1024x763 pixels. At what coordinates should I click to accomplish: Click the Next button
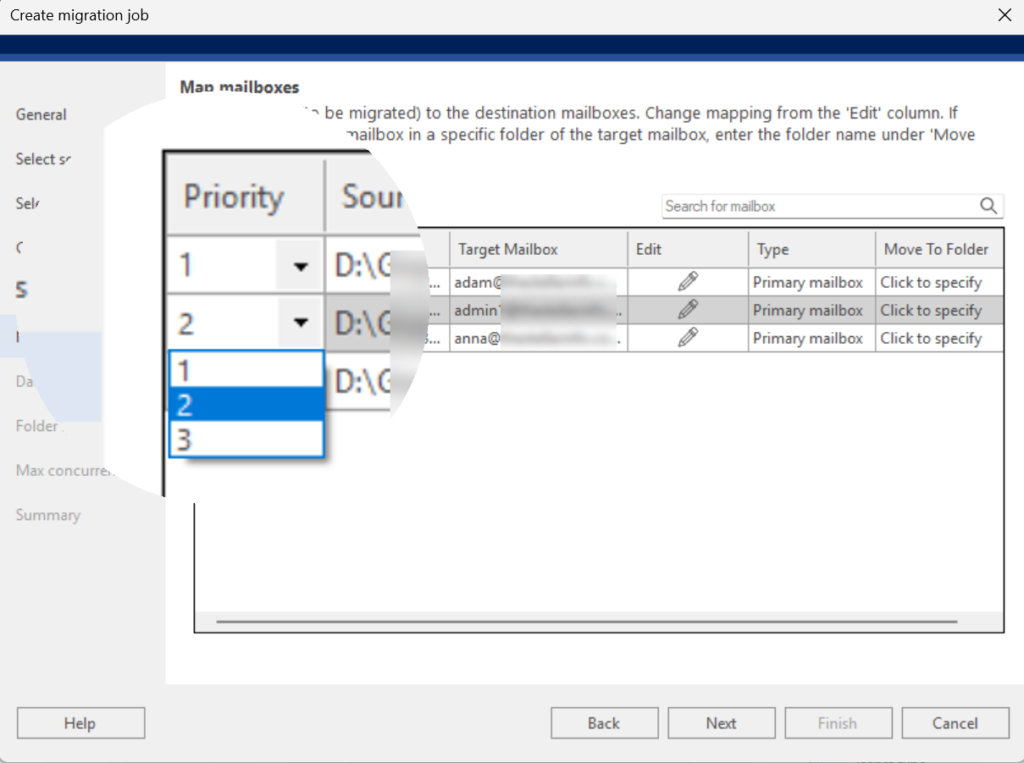[x=722, y=723]
